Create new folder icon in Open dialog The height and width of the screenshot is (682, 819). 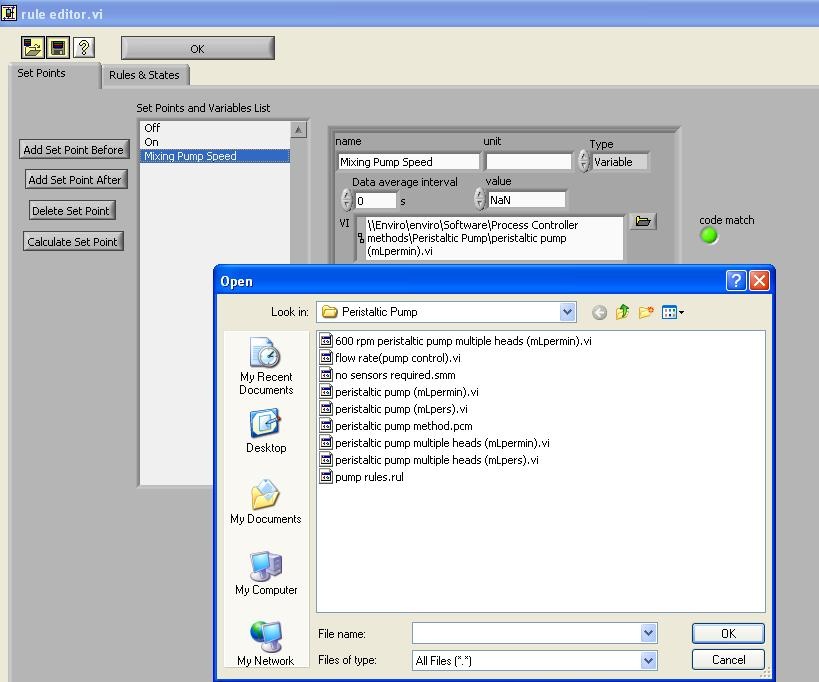(x=646, y=312)
